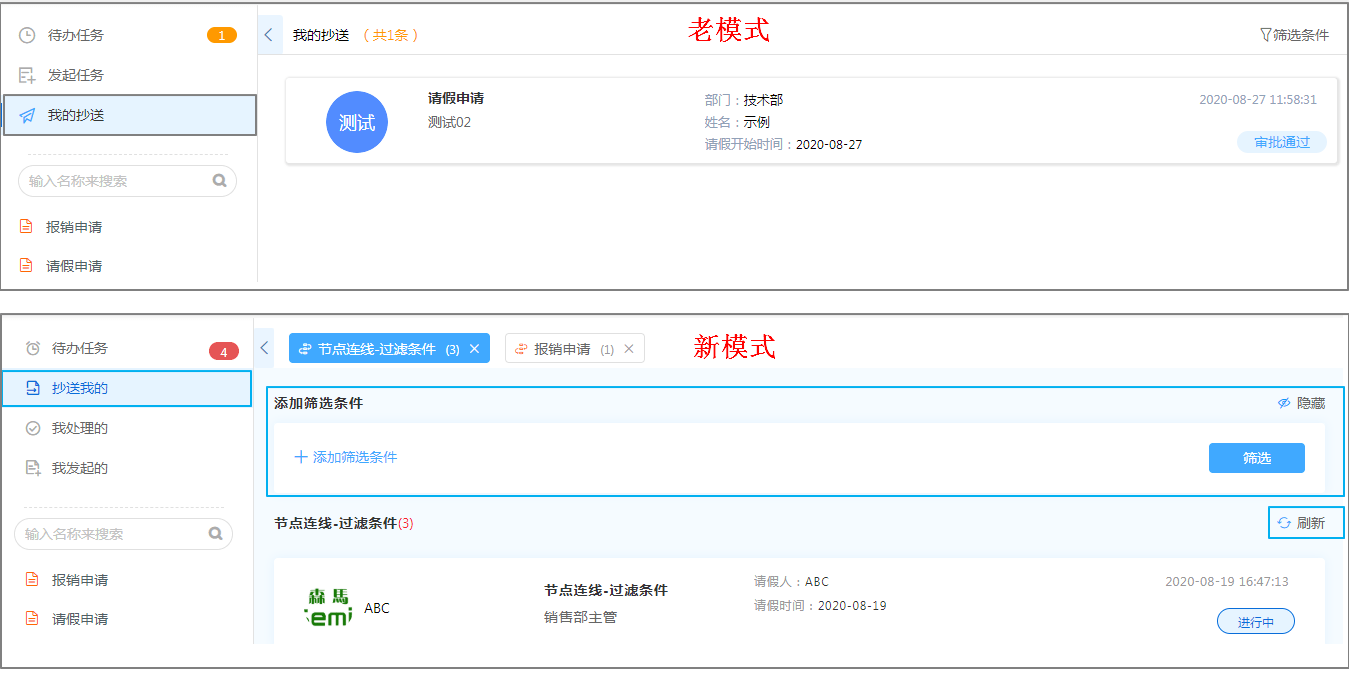Image resolution: width=1349 pixels, height=679 pixels.
Task: Click the + 添加筛选条件 link
Action: tap(346, 457)
